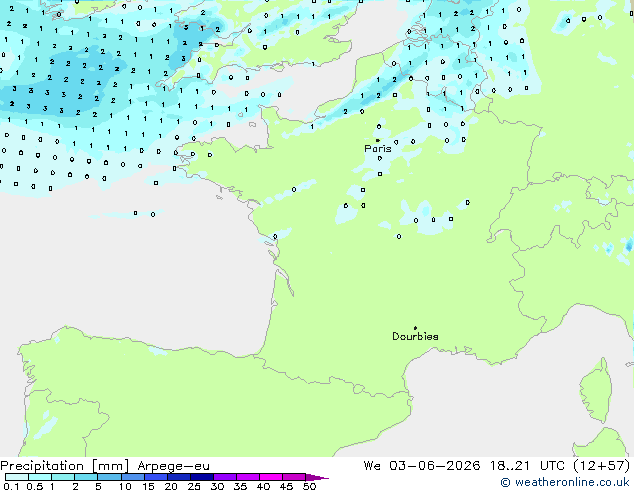The height and width of the screenshot is (490, 634).
Task: Click the Paris location dot marker
Action: [x=378, y=140]
